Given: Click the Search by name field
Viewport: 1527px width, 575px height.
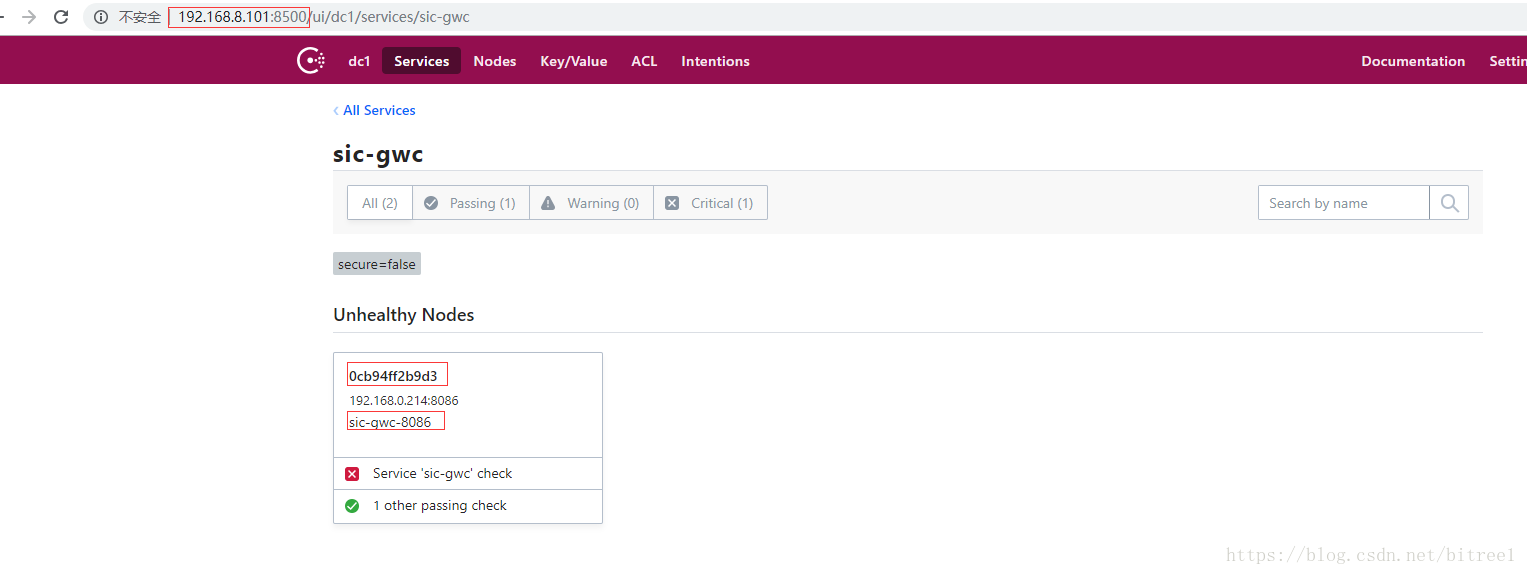Looking at the screenshot, I should click(1343, 203).
